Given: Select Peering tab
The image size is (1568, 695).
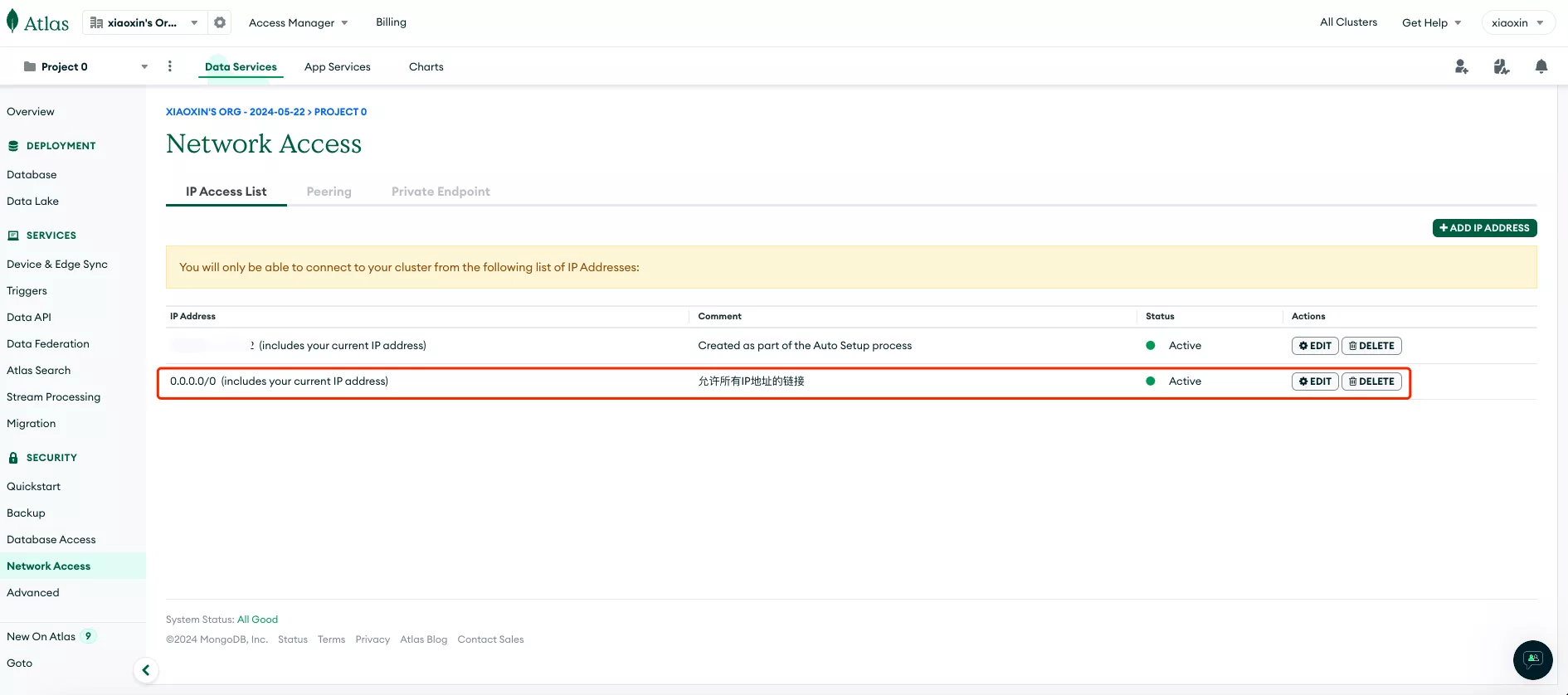Looking at the screenshot, I should (329, 192).
